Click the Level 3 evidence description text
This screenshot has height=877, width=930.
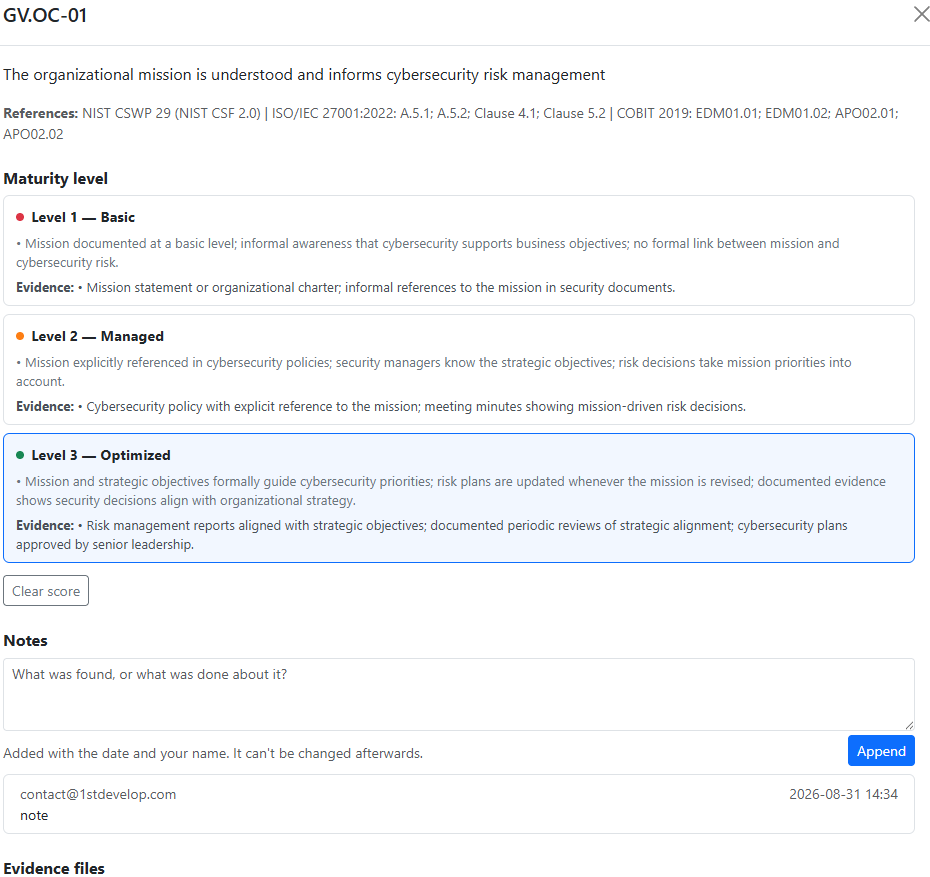pyautogui.click(x=432, y=535)
